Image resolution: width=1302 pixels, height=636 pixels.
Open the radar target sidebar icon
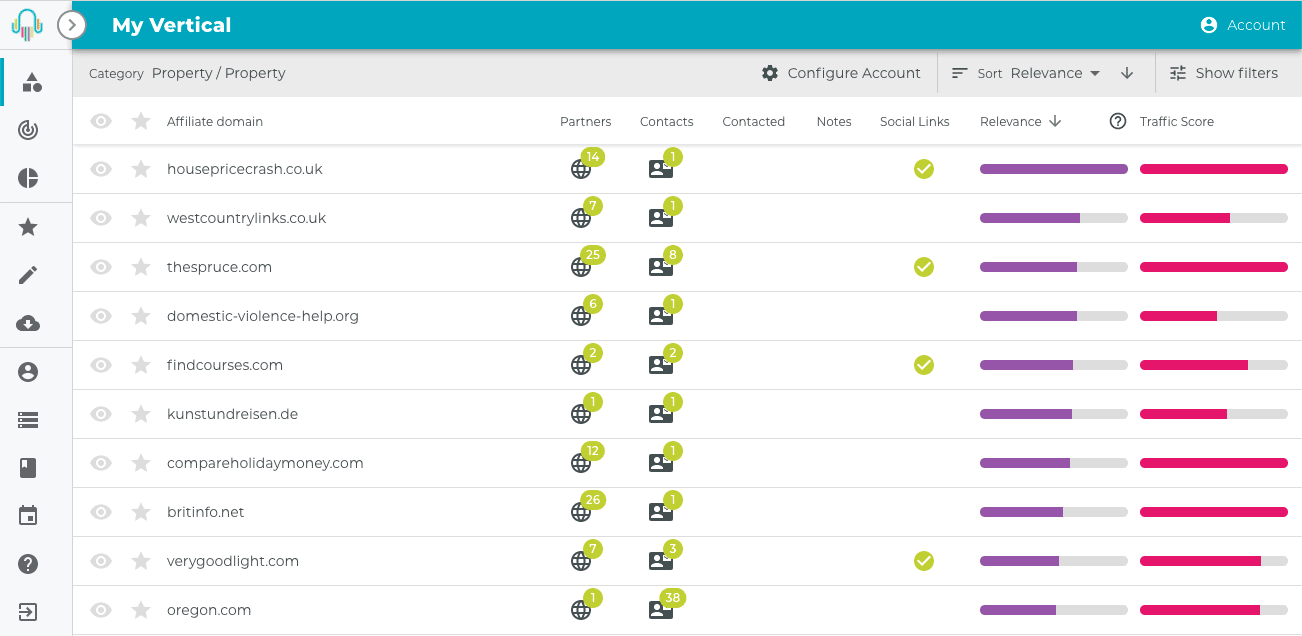(x=28, y=130)
